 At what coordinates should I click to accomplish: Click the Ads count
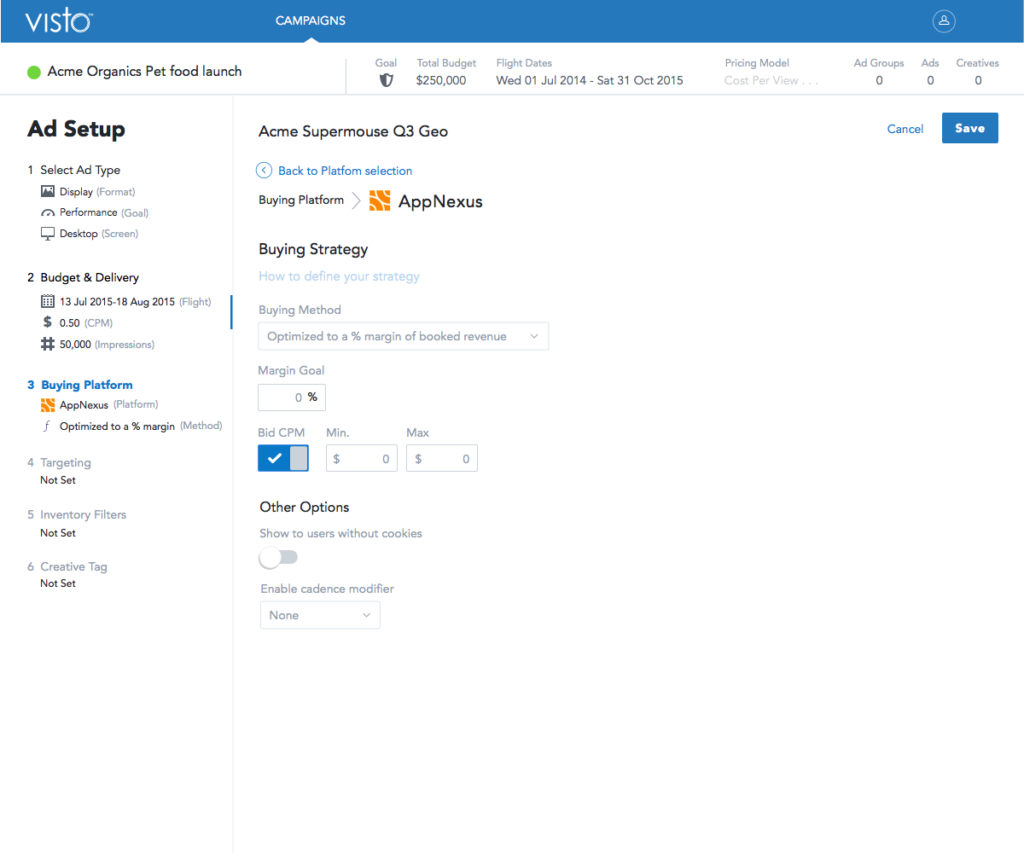pos(930,80)
